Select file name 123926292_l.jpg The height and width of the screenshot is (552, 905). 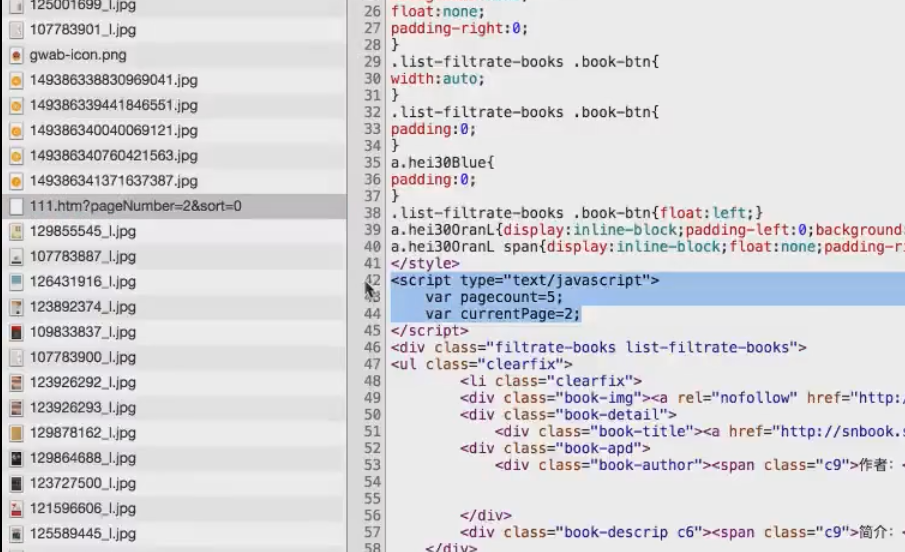(x=83, y=382)
